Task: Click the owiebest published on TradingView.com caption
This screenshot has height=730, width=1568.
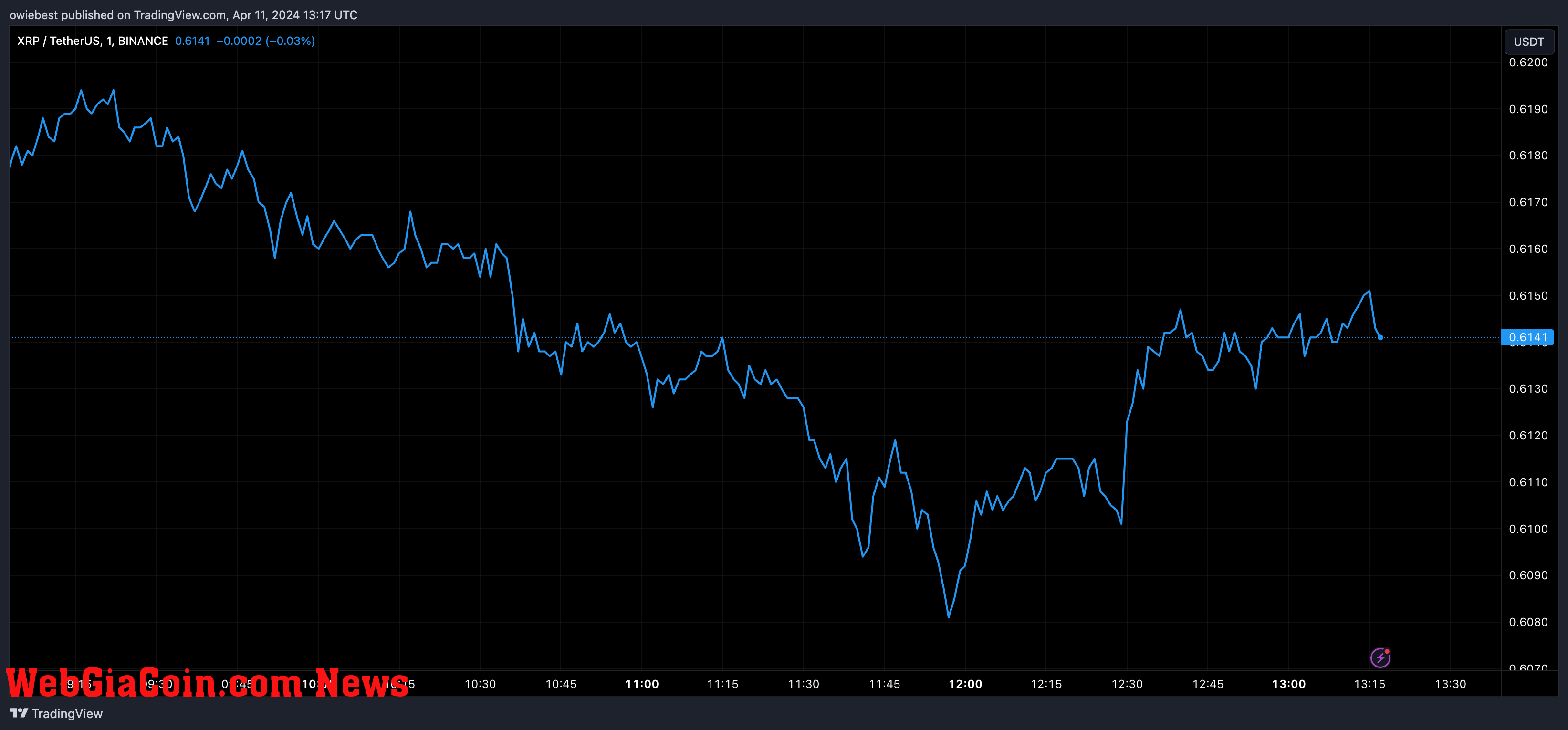Action: pyautogui.click(x=183, y=15)
